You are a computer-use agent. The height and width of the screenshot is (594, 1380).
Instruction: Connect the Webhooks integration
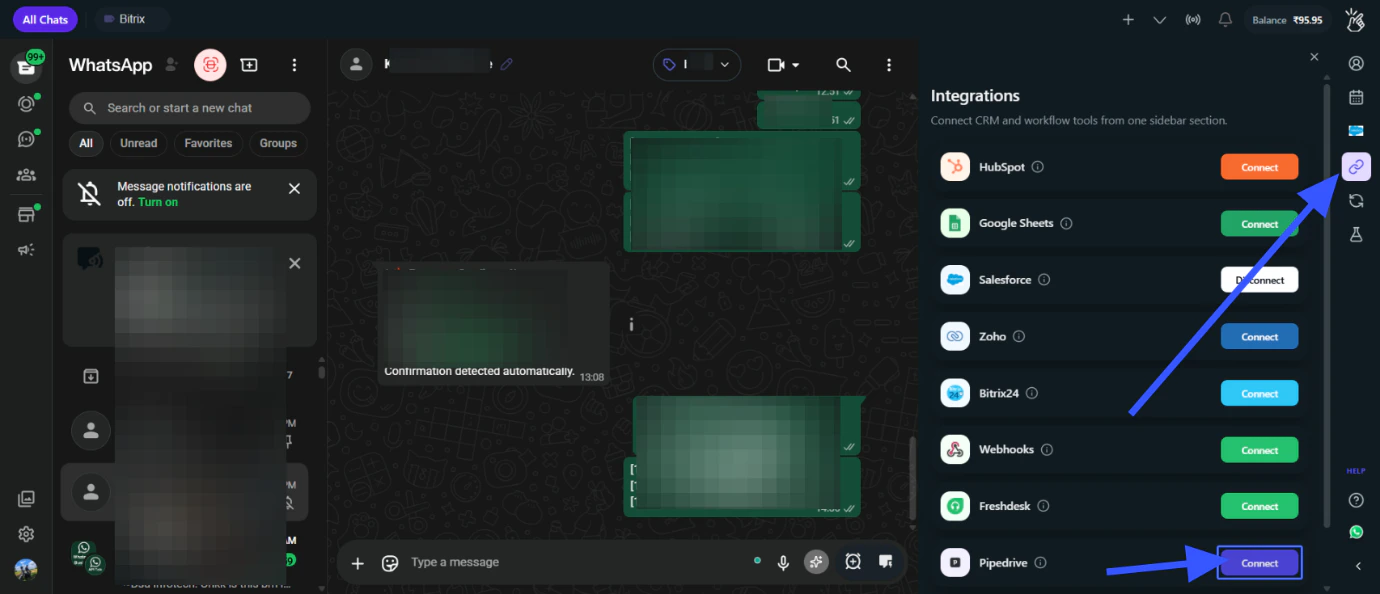point(1259,450)
